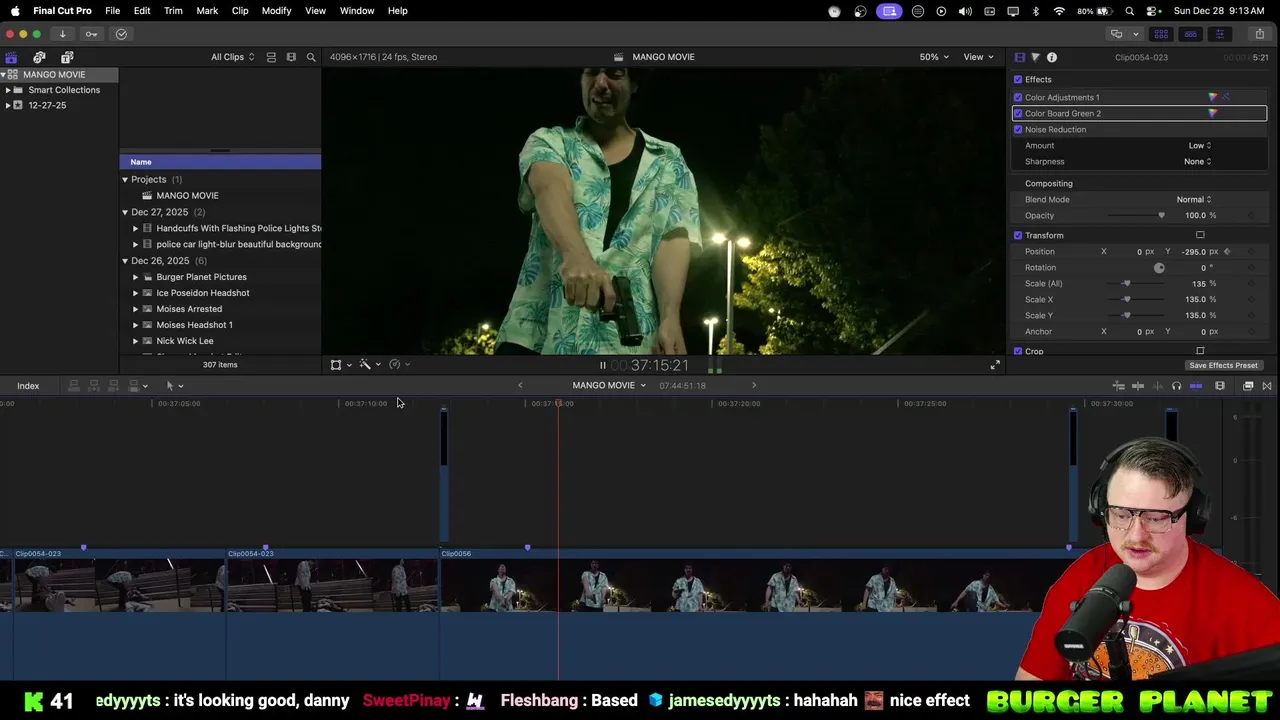Add Position keyframe diamond button
This screenshot has height=720, width=1280.
[x=1252, y=251]
